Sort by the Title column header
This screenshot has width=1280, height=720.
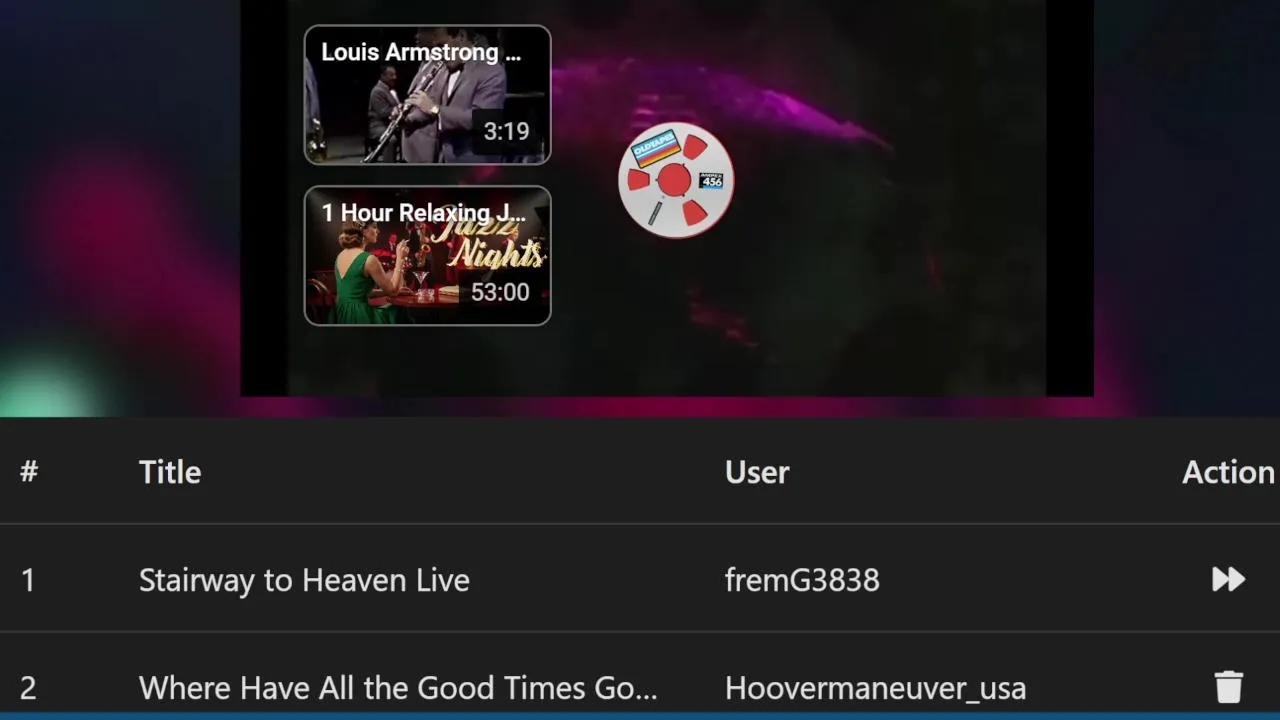[170, 472]
